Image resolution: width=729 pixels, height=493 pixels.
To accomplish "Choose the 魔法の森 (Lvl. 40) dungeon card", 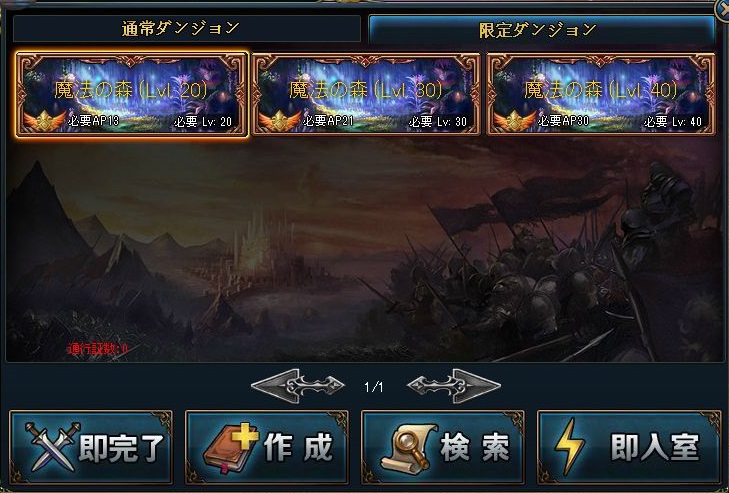I will click(x=601, y=94).
